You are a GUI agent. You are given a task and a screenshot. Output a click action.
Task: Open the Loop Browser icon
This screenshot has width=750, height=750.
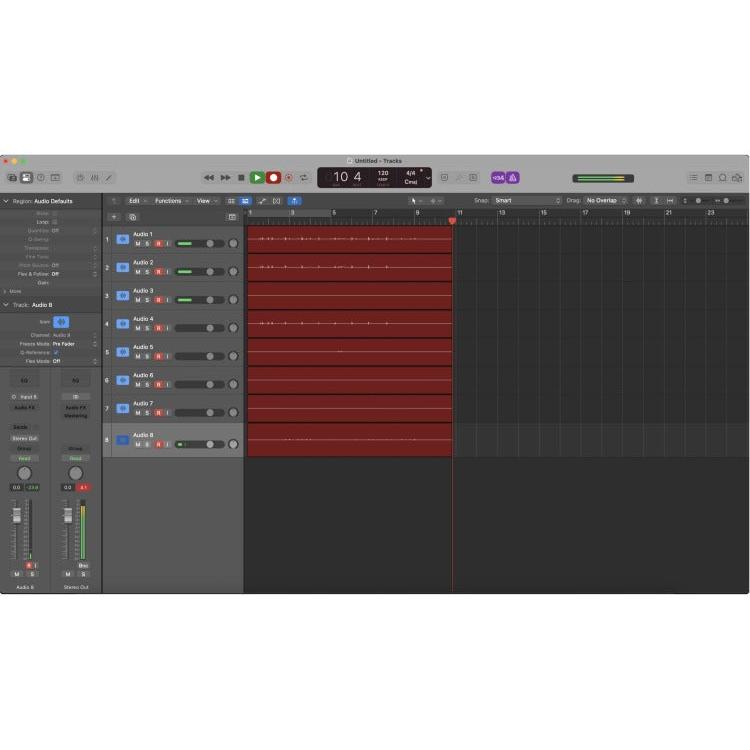(723, 177)
